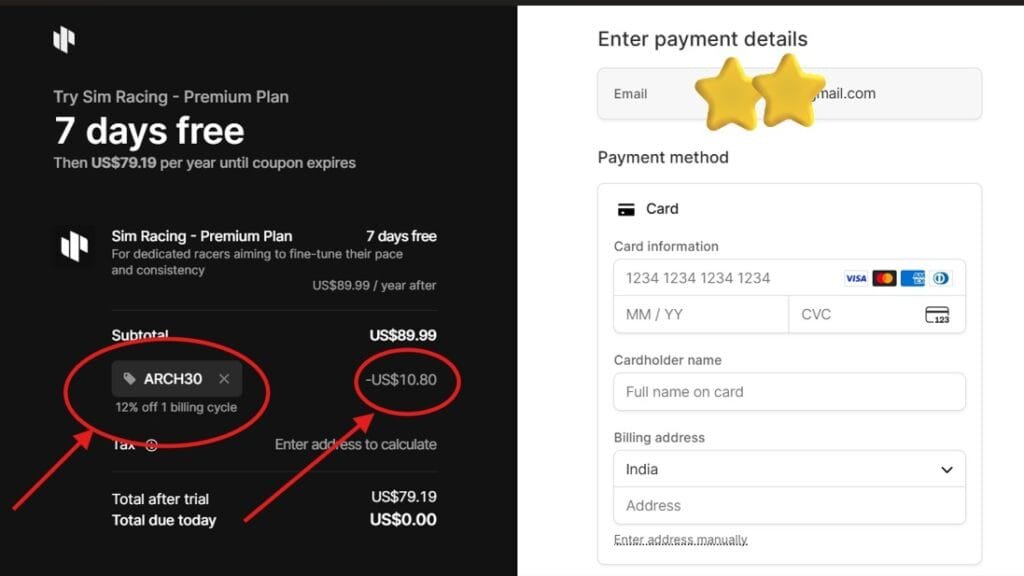The image size is (1024, 576).
Task: Click the Cardholder name field
Action: [789, 392]
